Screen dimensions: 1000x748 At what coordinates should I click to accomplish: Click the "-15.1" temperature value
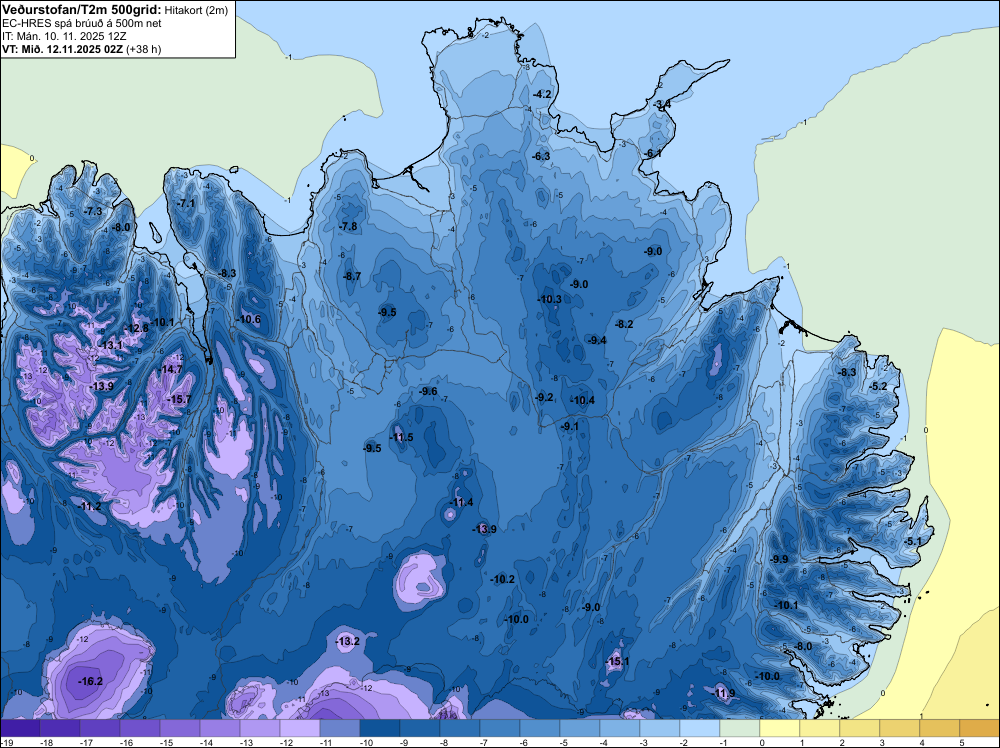tap(617, 661)
